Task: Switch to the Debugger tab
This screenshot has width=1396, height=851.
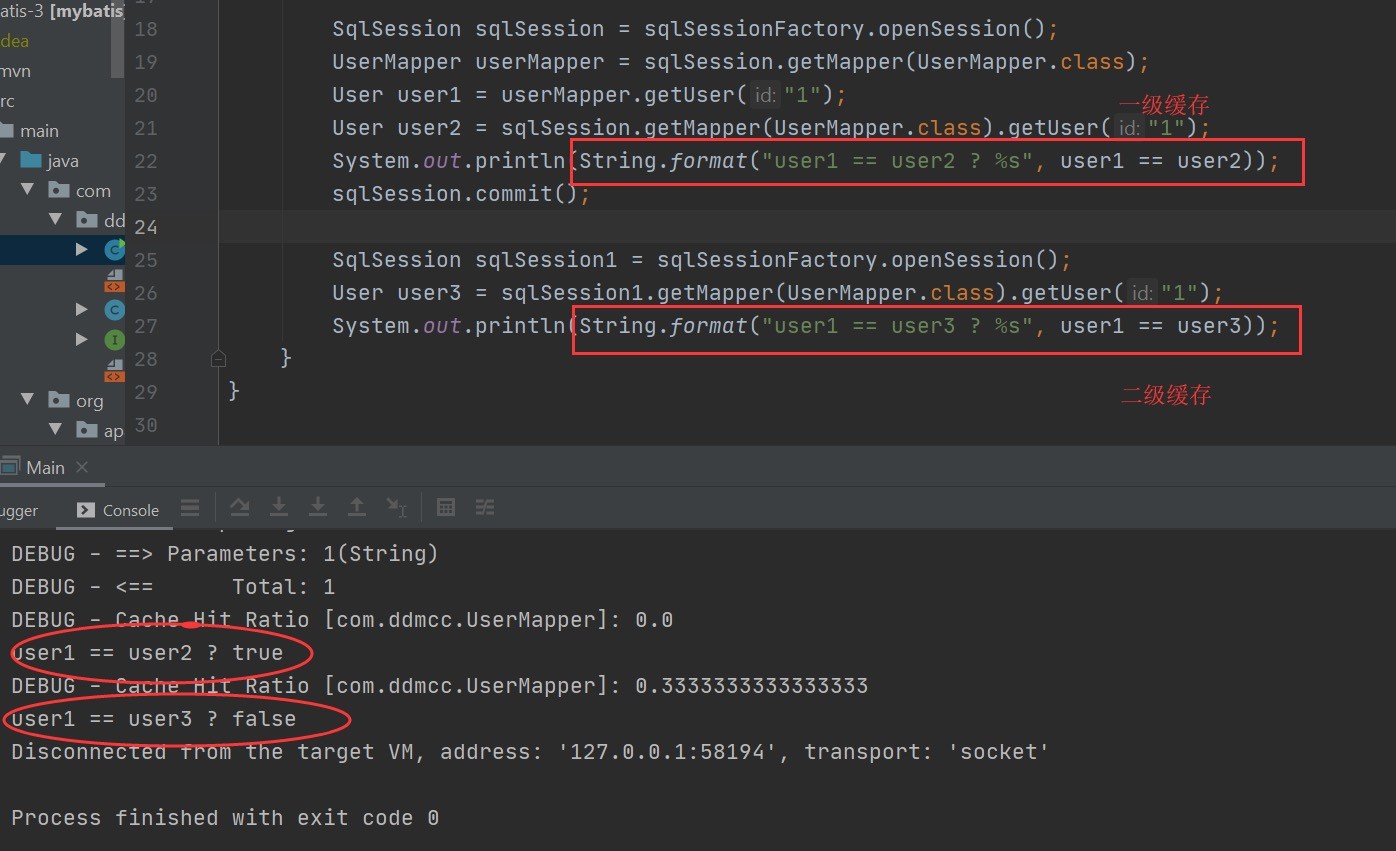Action: click(x=19, y=510)
